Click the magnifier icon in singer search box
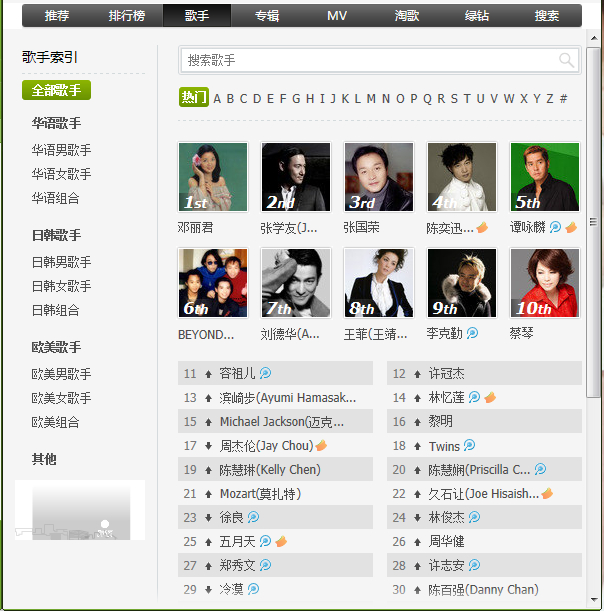604x611 pixels. pyautogui.click(x=566, y=60)
